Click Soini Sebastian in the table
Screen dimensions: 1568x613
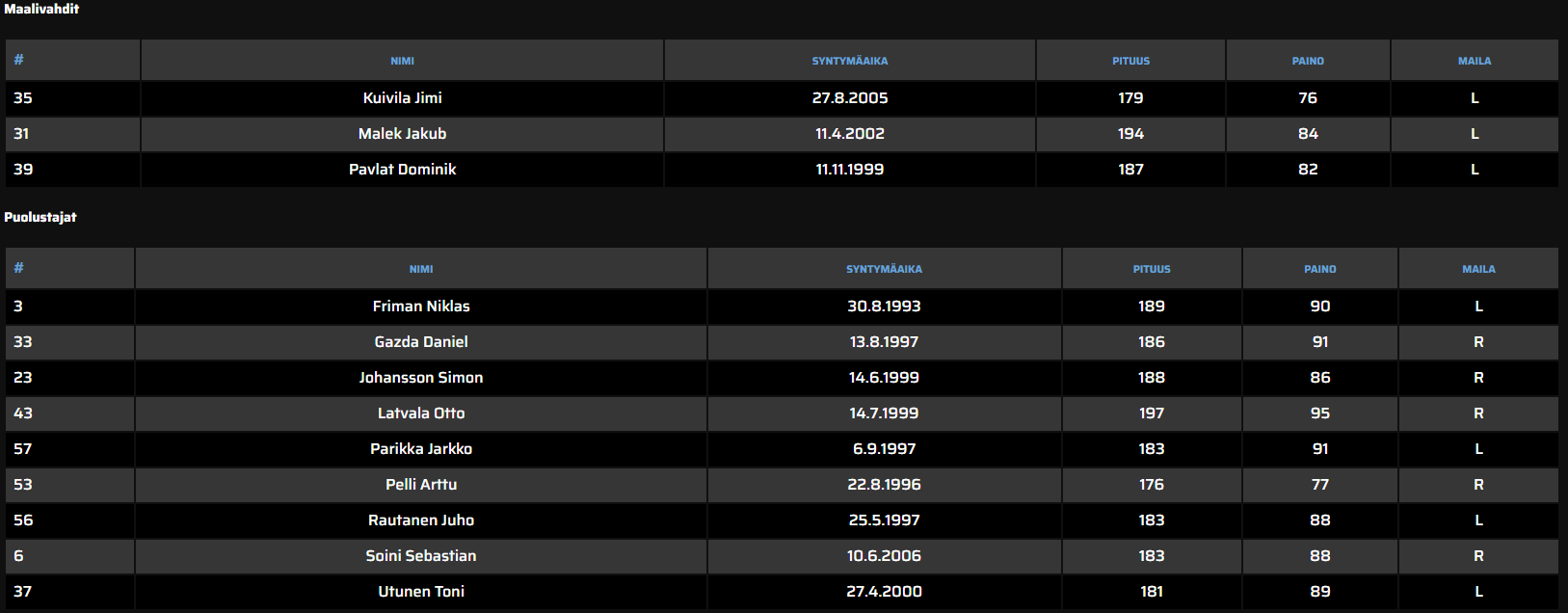(421, 556)
